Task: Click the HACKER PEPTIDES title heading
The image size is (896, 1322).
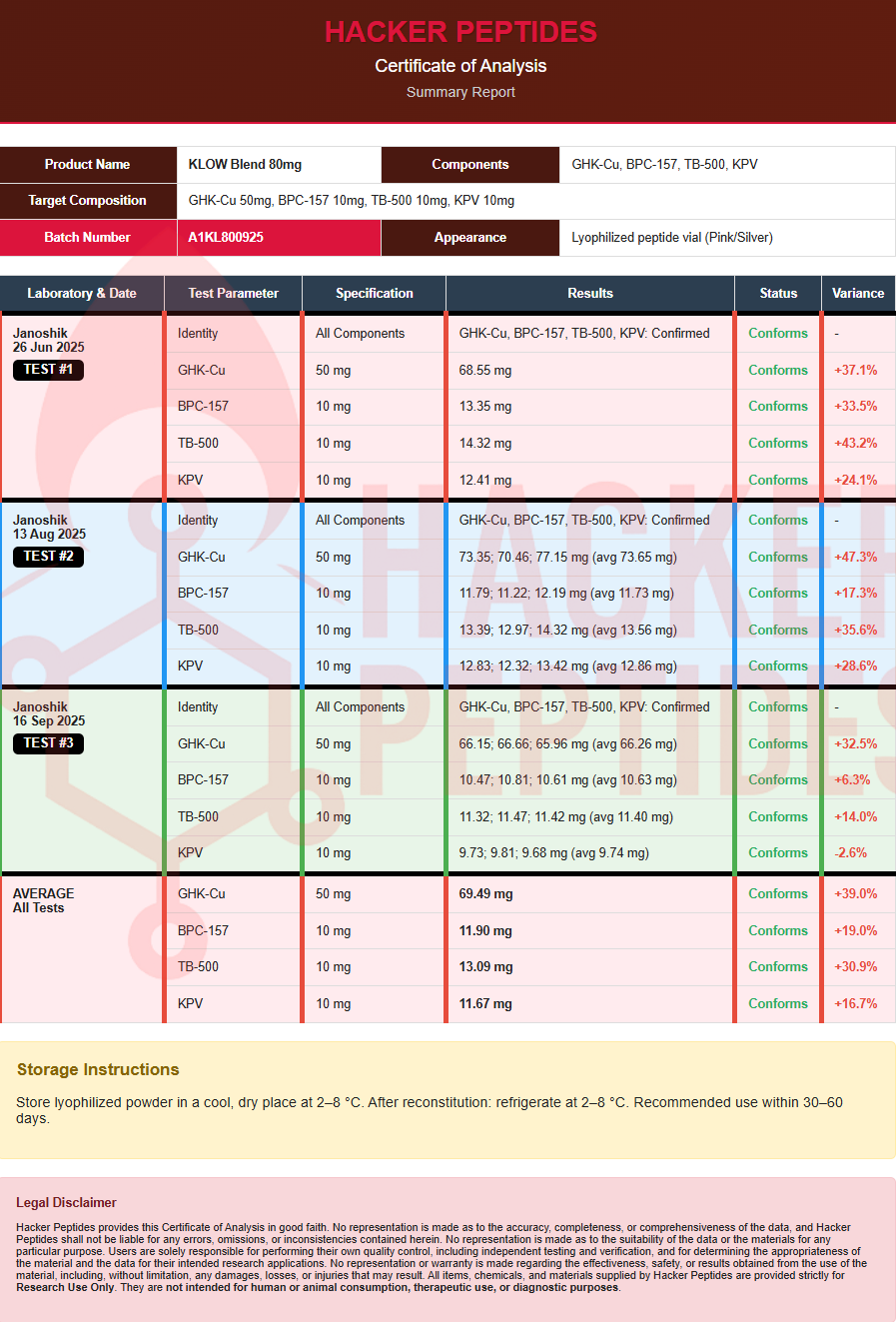Action: click(460, 32)
